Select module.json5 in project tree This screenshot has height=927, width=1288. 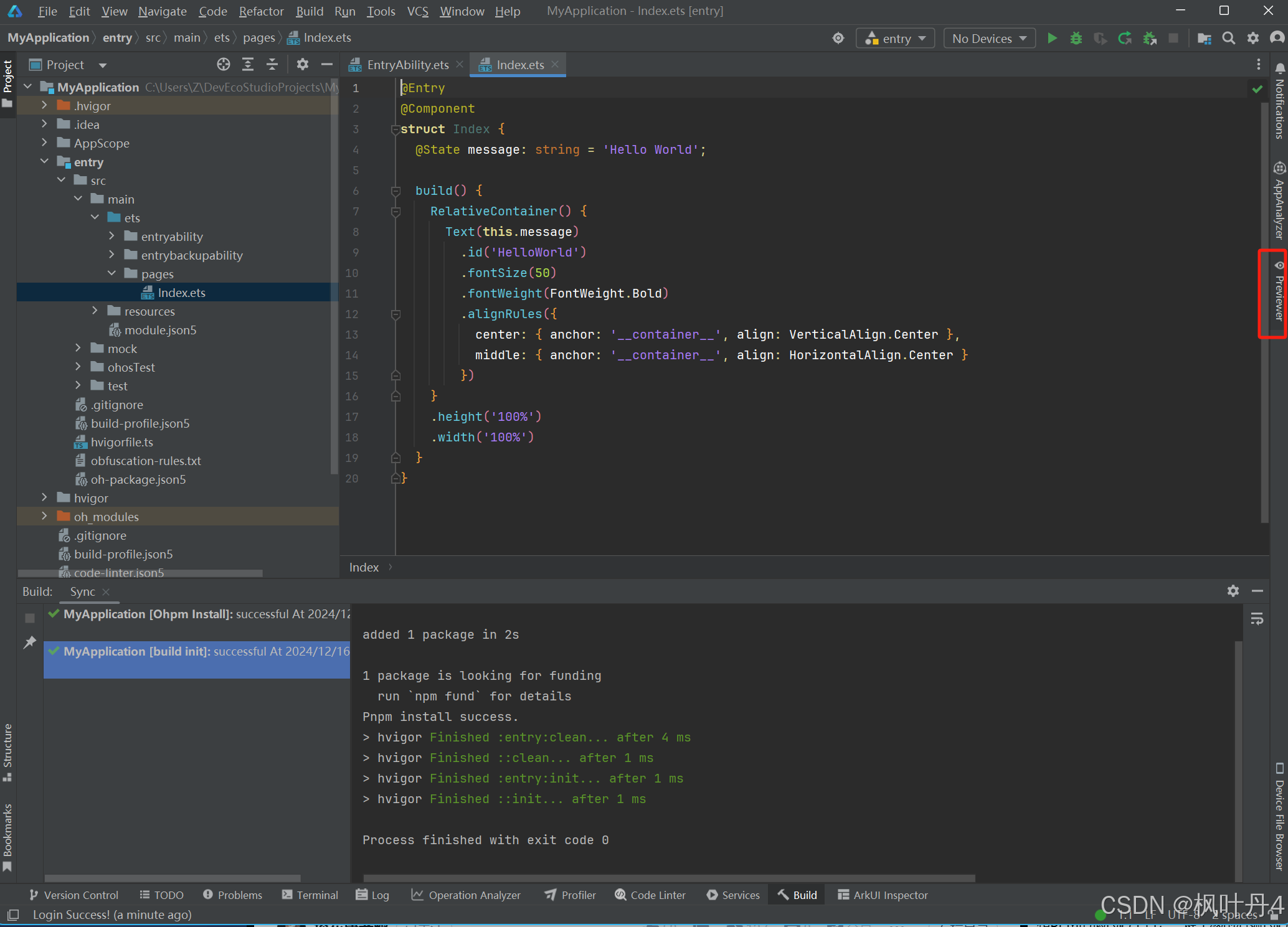tap(160, 330)
